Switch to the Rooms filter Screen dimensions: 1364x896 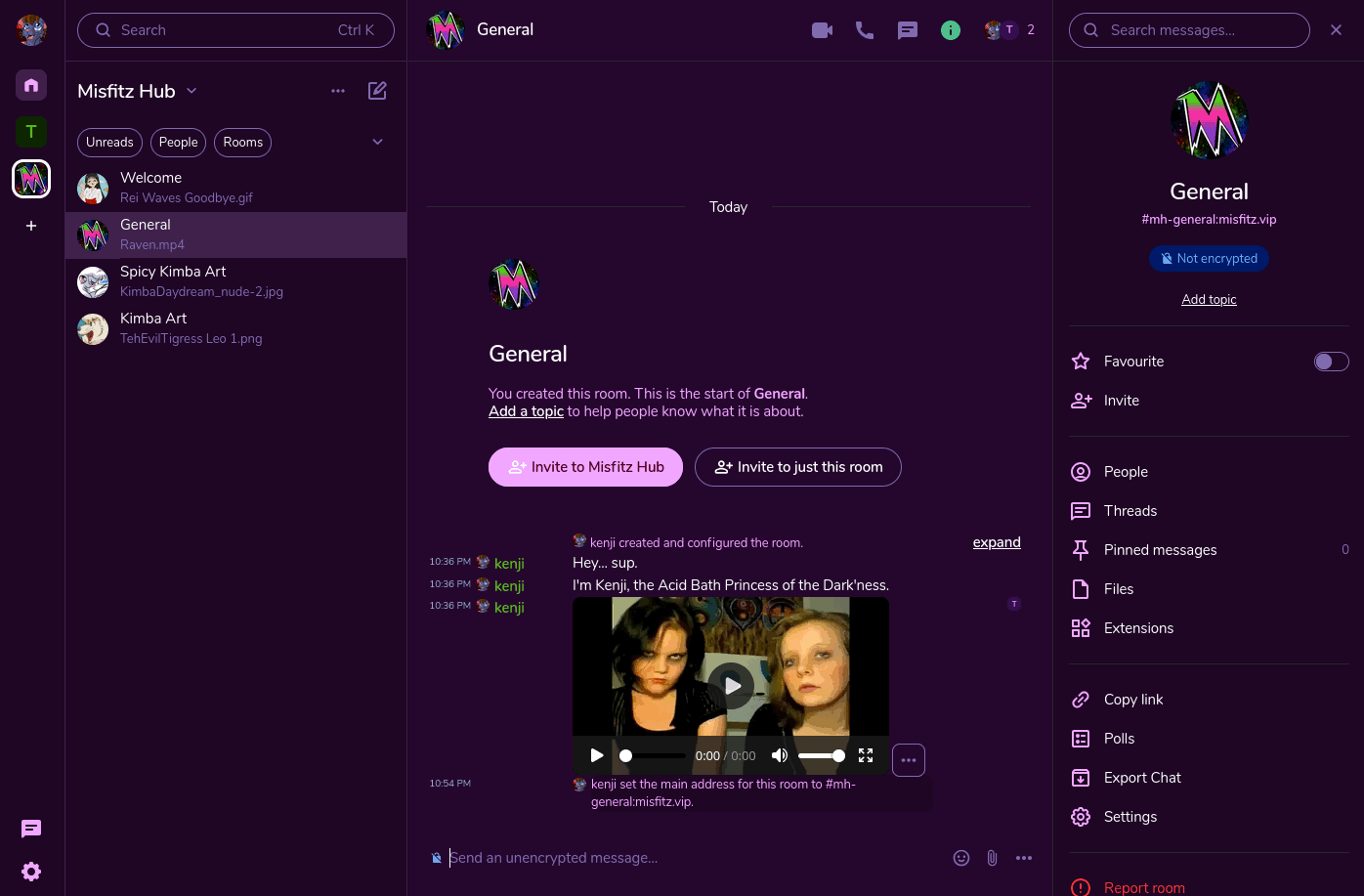pyautogui.click(x=242, y=143)
